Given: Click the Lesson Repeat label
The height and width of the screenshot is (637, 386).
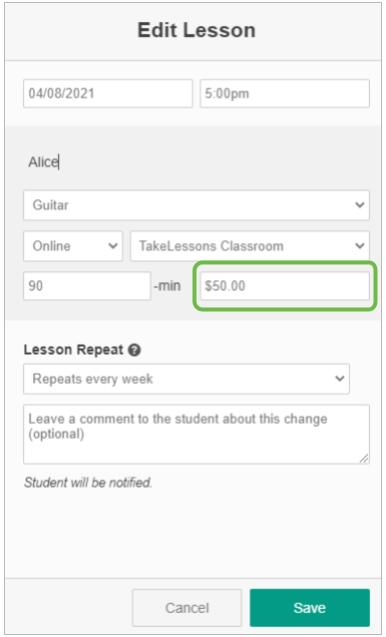Looking at the screenshot, I should [x=73, y=350].
